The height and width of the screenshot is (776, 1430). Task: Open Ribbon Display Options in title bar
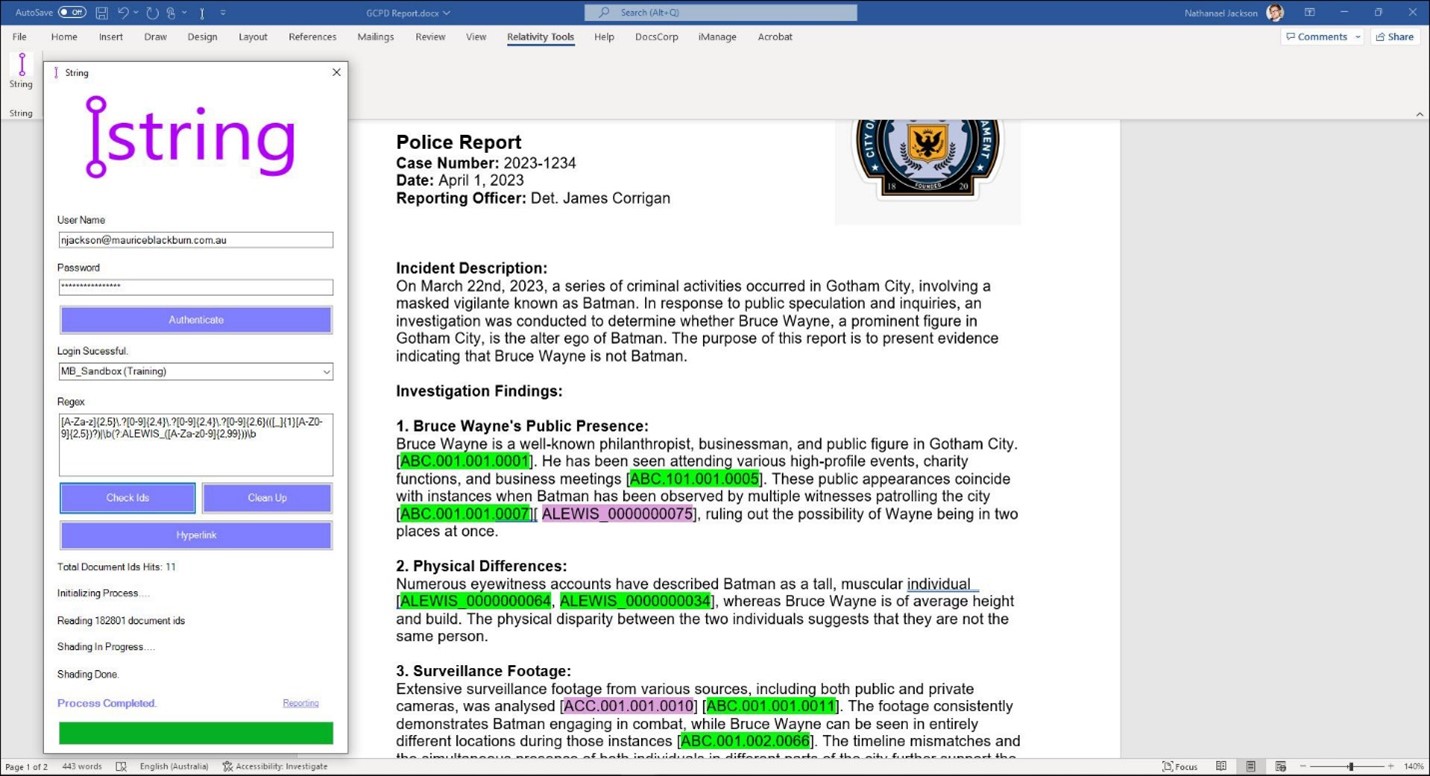(1309, 13)
